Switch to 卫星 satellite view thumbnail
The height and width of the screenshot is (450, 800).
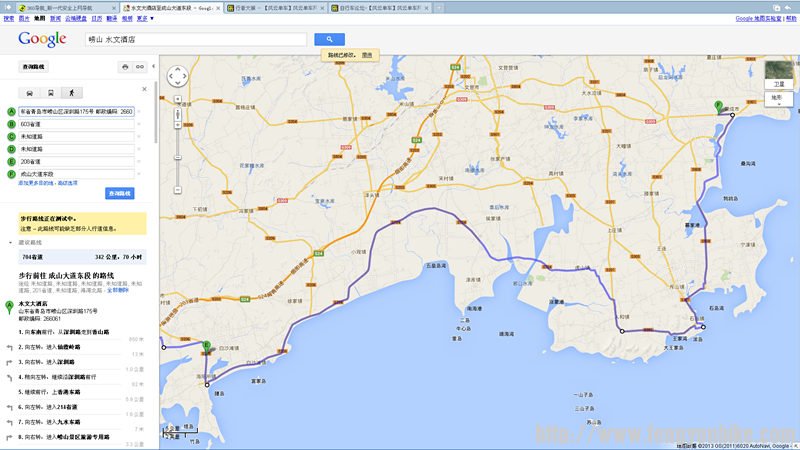(778, 73)
